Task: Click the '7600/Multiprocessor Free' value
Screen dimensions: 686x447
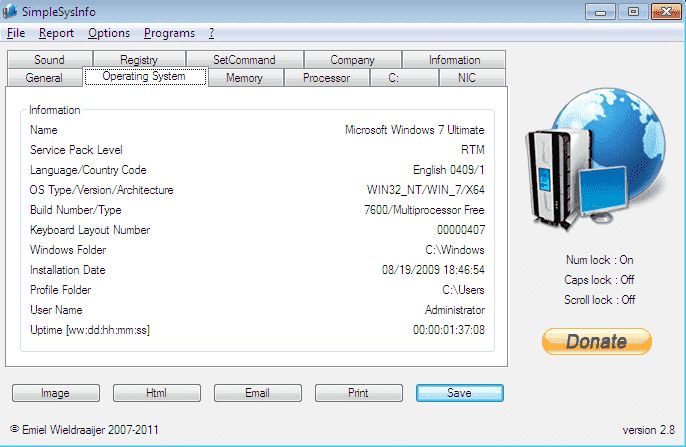Action: [x=424, y=210]
